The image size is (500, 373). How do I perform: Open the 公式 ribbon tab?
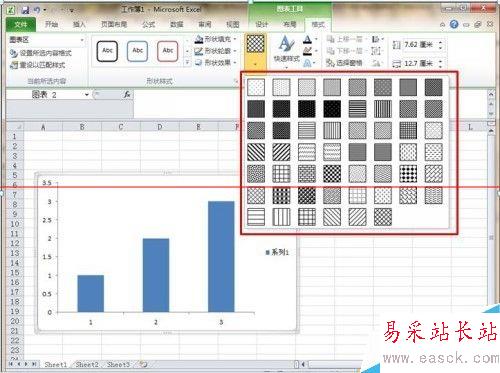coord(148,24)
